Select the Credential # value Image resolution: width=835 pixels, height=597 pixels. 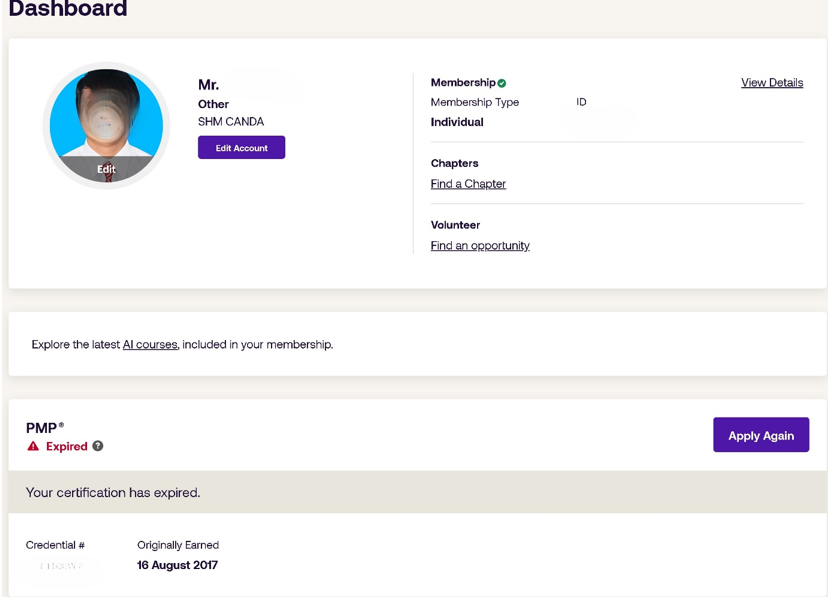tap(58, 566)
